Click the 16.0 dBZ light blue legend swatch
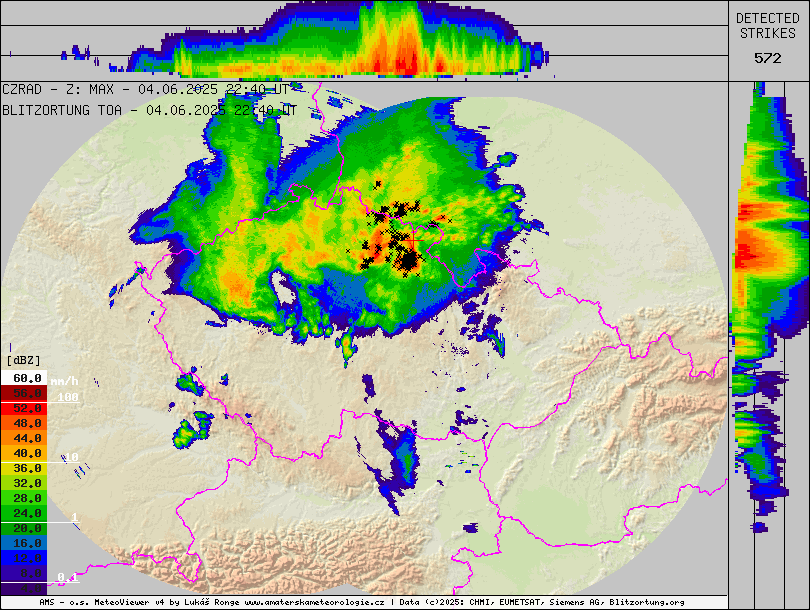This screenshot has height=610, width=810. [x=24, y=543]
